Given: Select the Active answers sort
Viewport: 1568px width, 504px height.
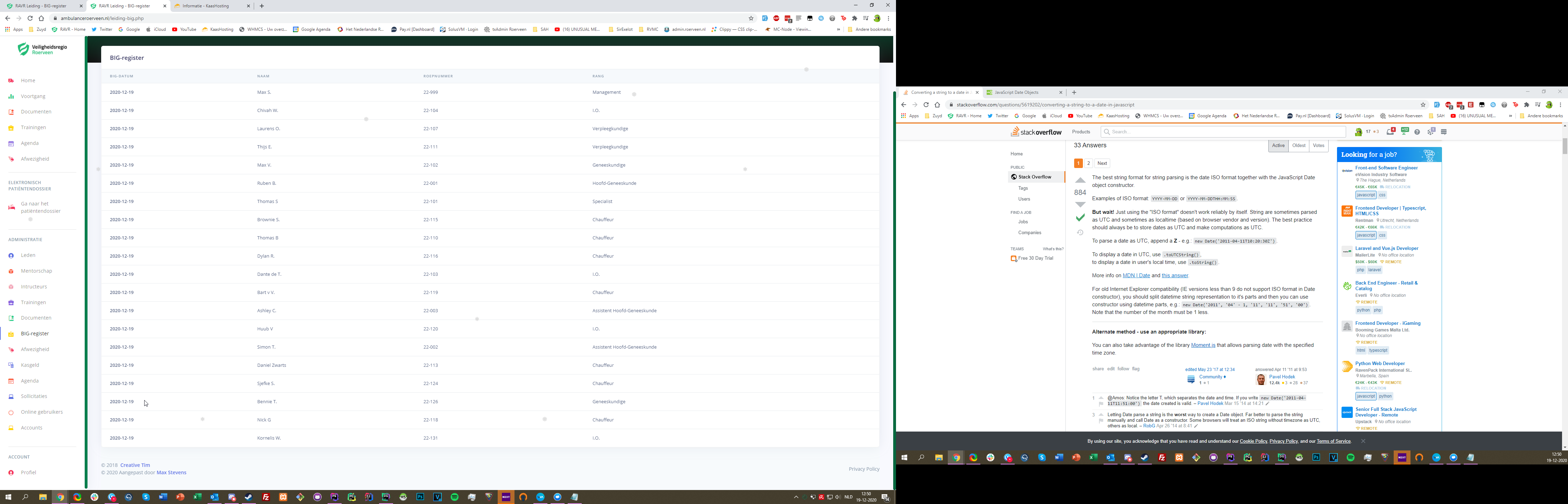Looking at the screenshot, I should coord(1278,146).
